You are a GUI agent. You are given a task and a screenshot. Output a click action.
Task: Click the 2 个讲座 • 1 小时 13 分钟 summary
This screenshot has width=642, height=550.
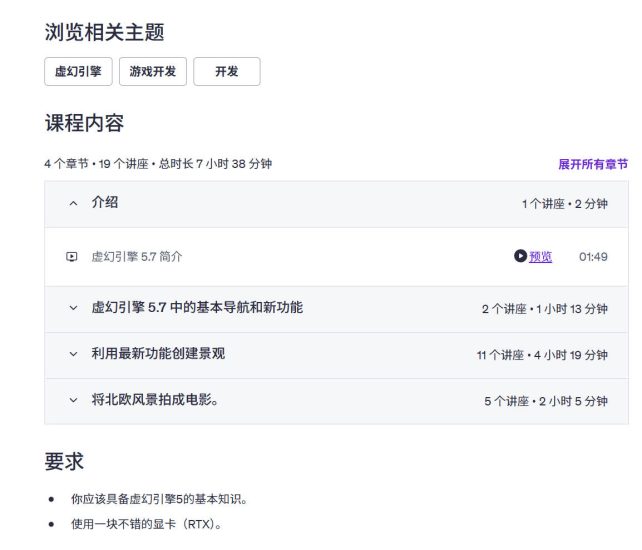point(544,309)
